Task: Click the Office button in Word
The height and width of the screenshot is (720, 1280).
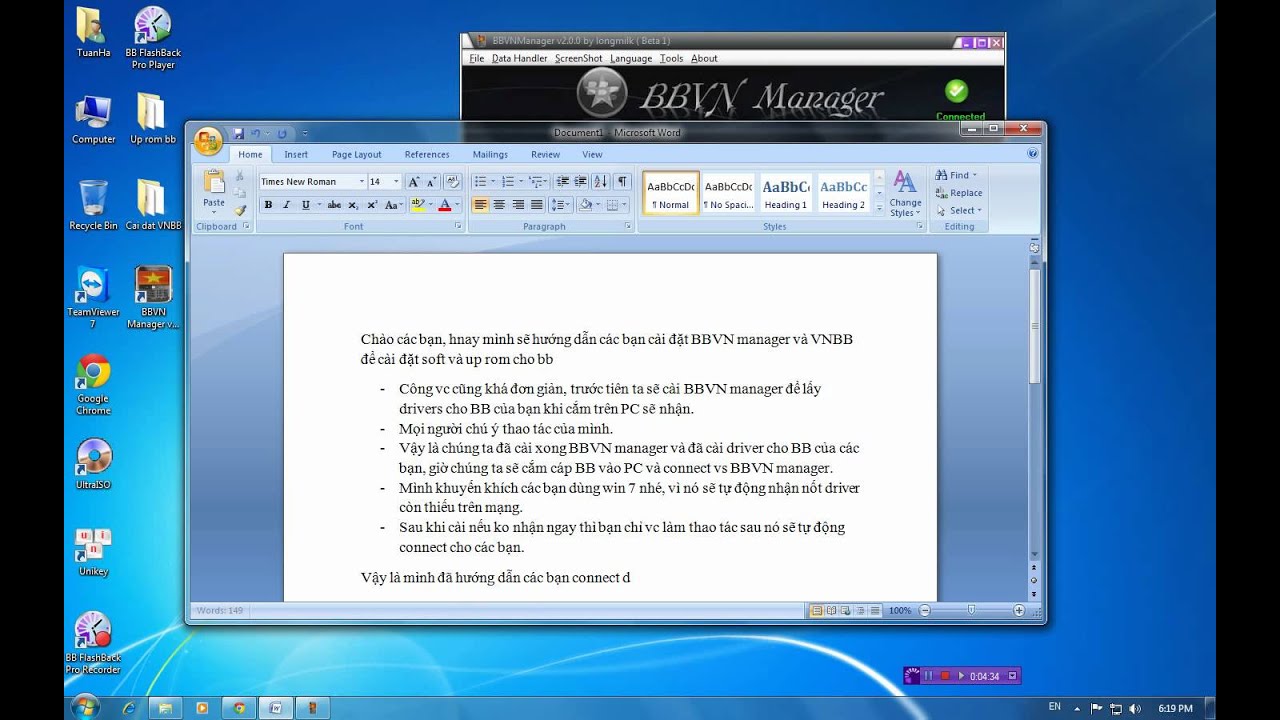Action: (208, 141)
